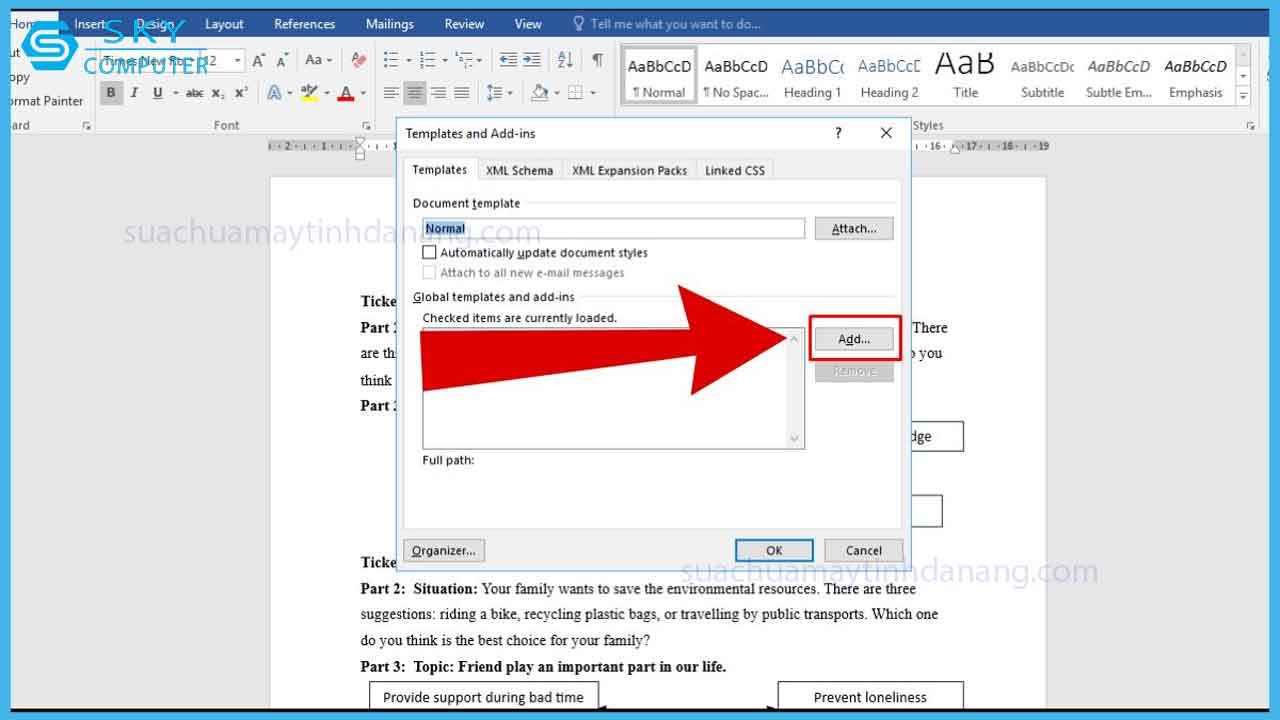
Task: Click the Clear All Formatting eraser icon
Action: (x=359, y=61)
